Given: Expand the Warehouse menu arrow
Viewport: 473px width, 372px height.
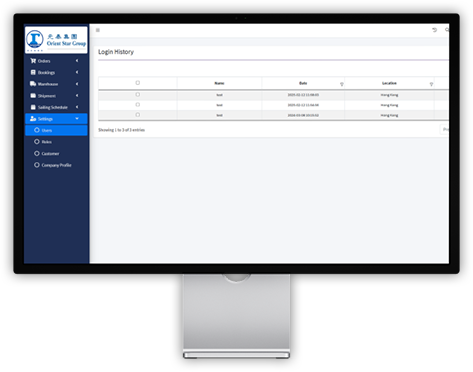Looking at the screenshot, I should [77, 84].
